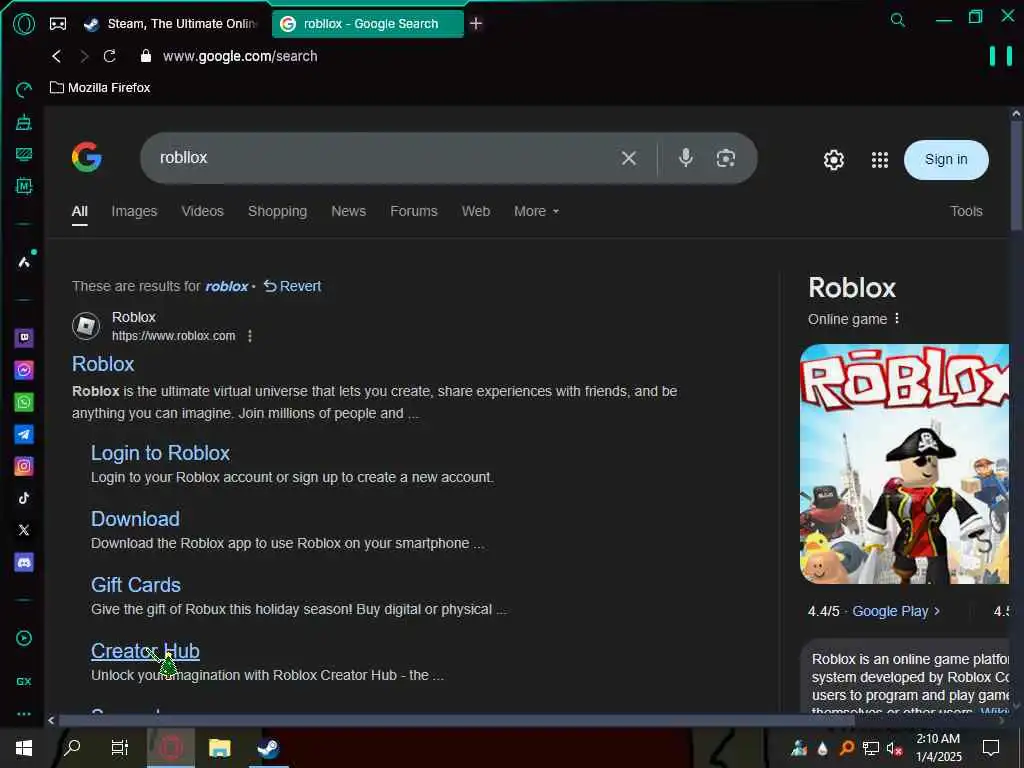The width and height of the screenshot is (1024, 768).
Task: Clear the Google search box
Action: point(629,158)
